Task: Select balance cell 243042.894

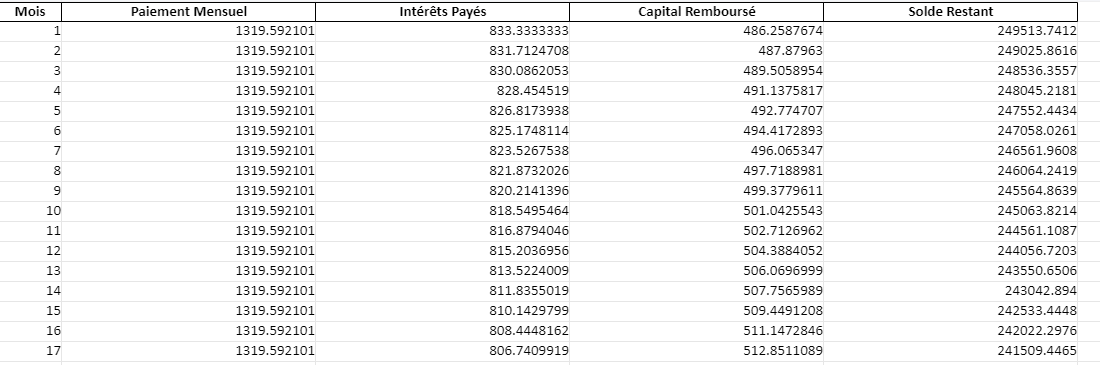Action: 951,291
